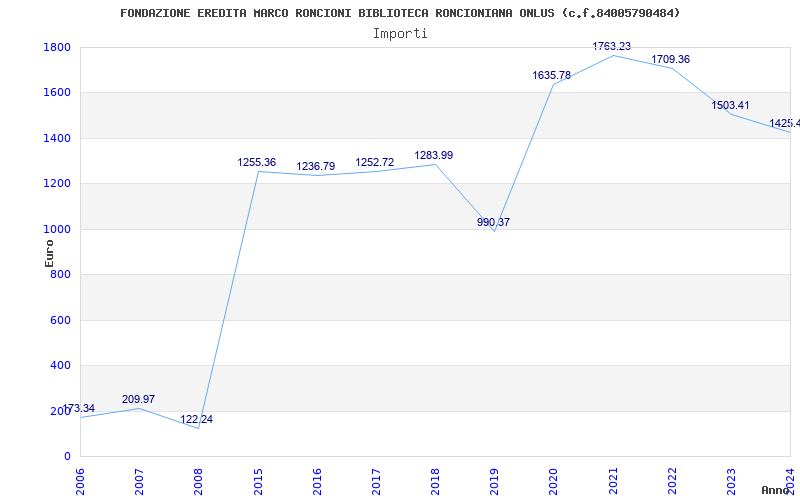Image resolution: width=800 pixels, height=500 pixels.
Task: Click the year 2015 on x-axis
Action: (x=258, y=481)
